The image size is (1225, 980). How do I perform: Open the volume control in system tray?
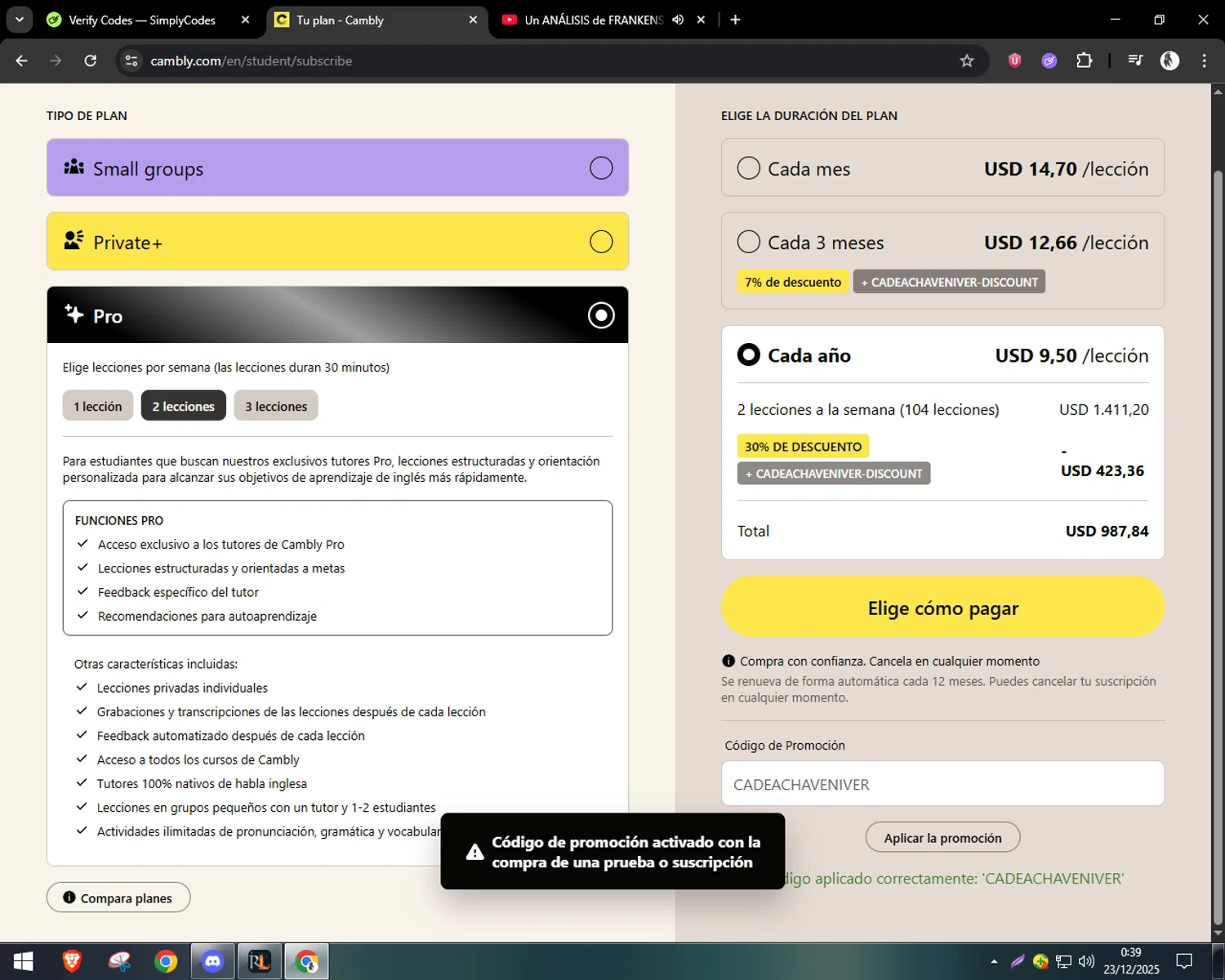tap(1087, 961)
